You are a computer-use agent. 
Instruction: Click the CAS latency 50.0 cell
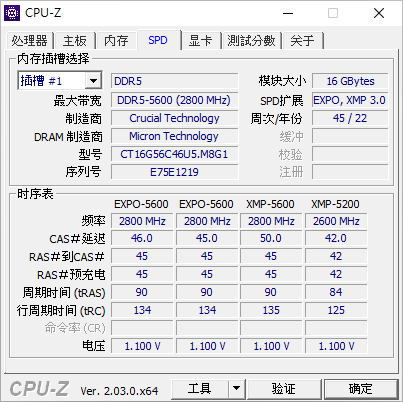point(271,238)
